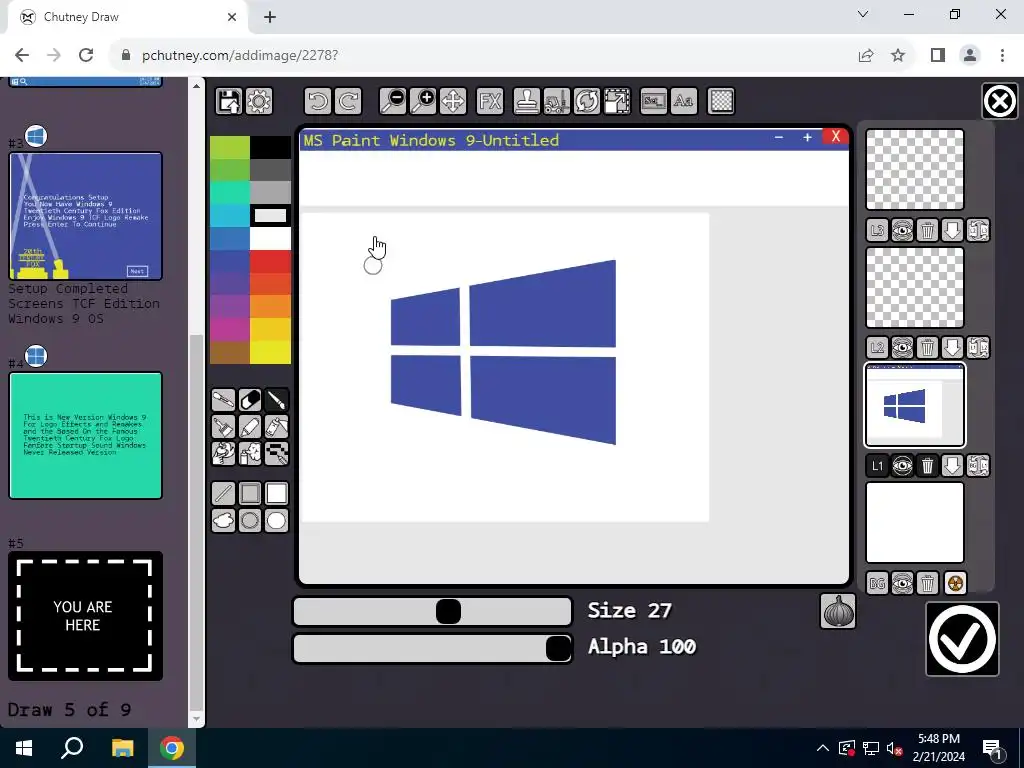1024x768 pixels.
Task: Click the forklift move-layer tool
Action: point(556,101)
